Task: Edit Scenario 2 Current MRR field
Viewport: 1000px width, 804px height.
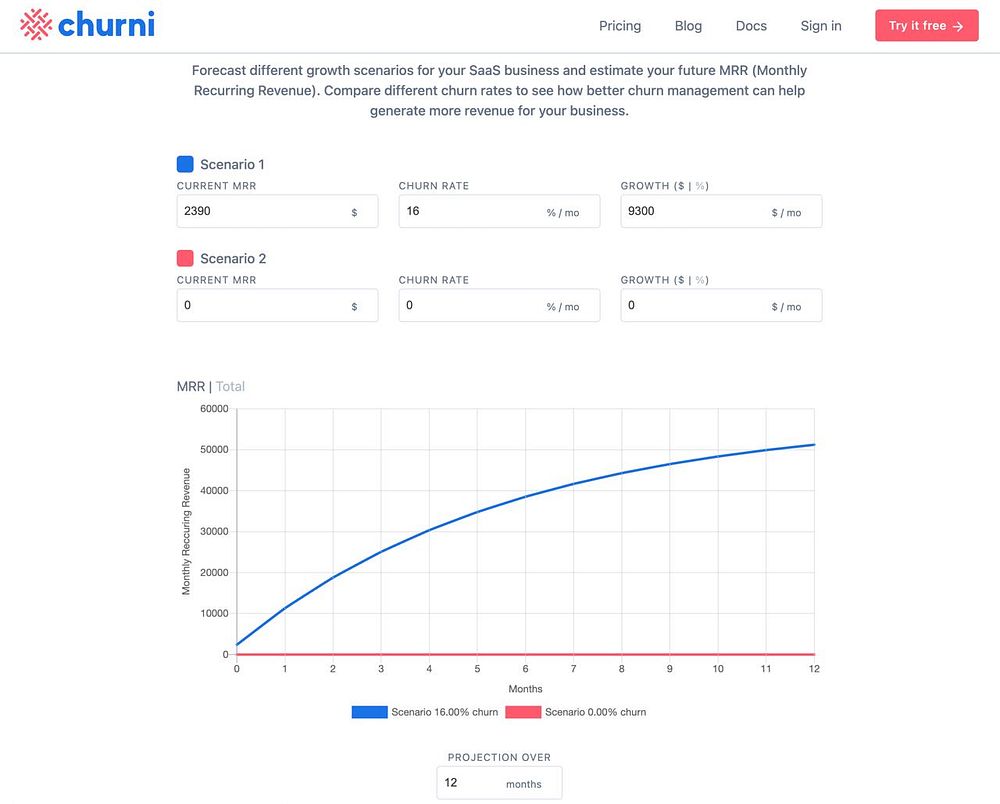Action: point(277,305)
